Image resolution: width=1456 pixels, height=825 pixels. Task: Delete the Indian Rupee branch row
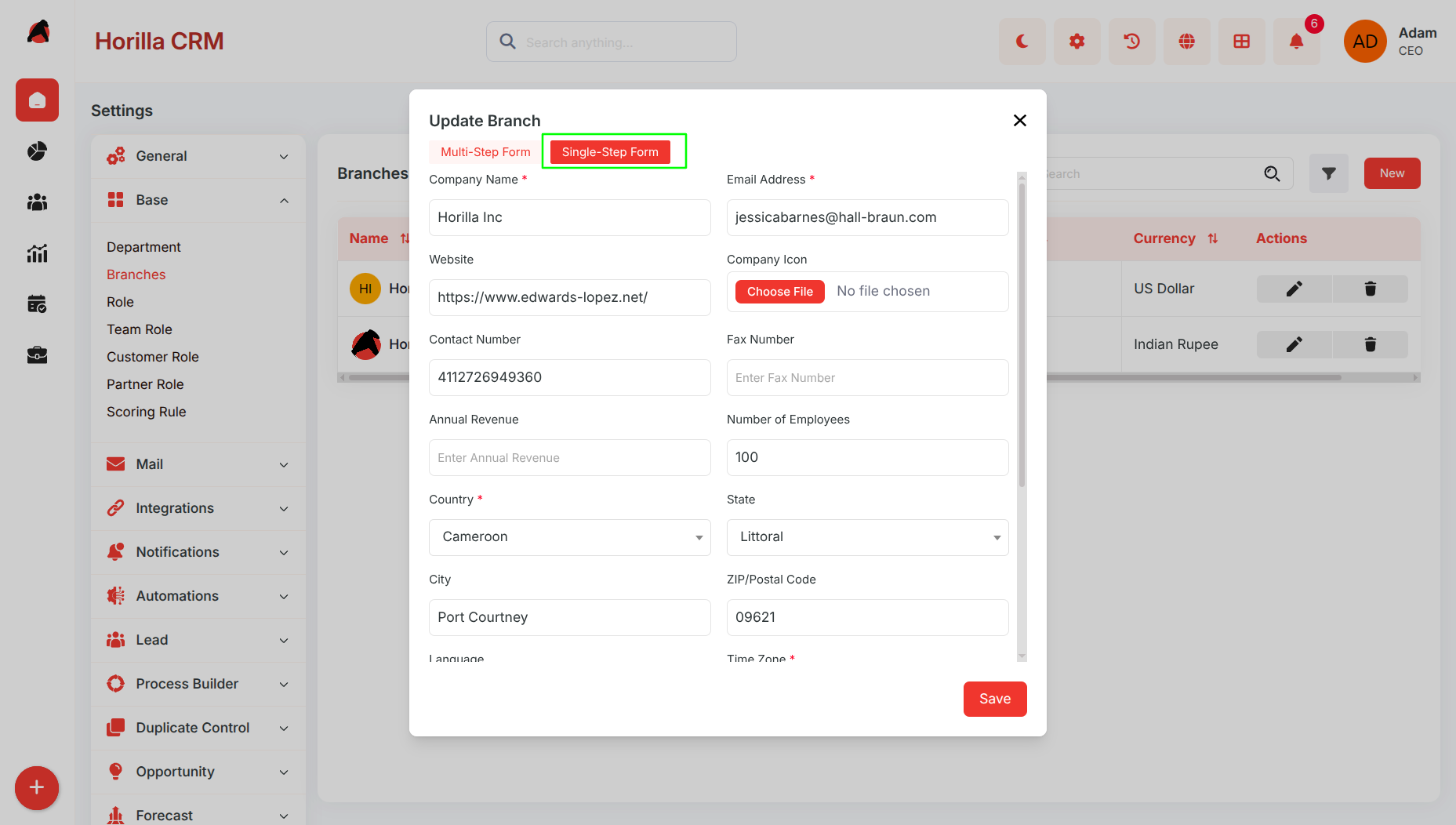coord(1370,344)
